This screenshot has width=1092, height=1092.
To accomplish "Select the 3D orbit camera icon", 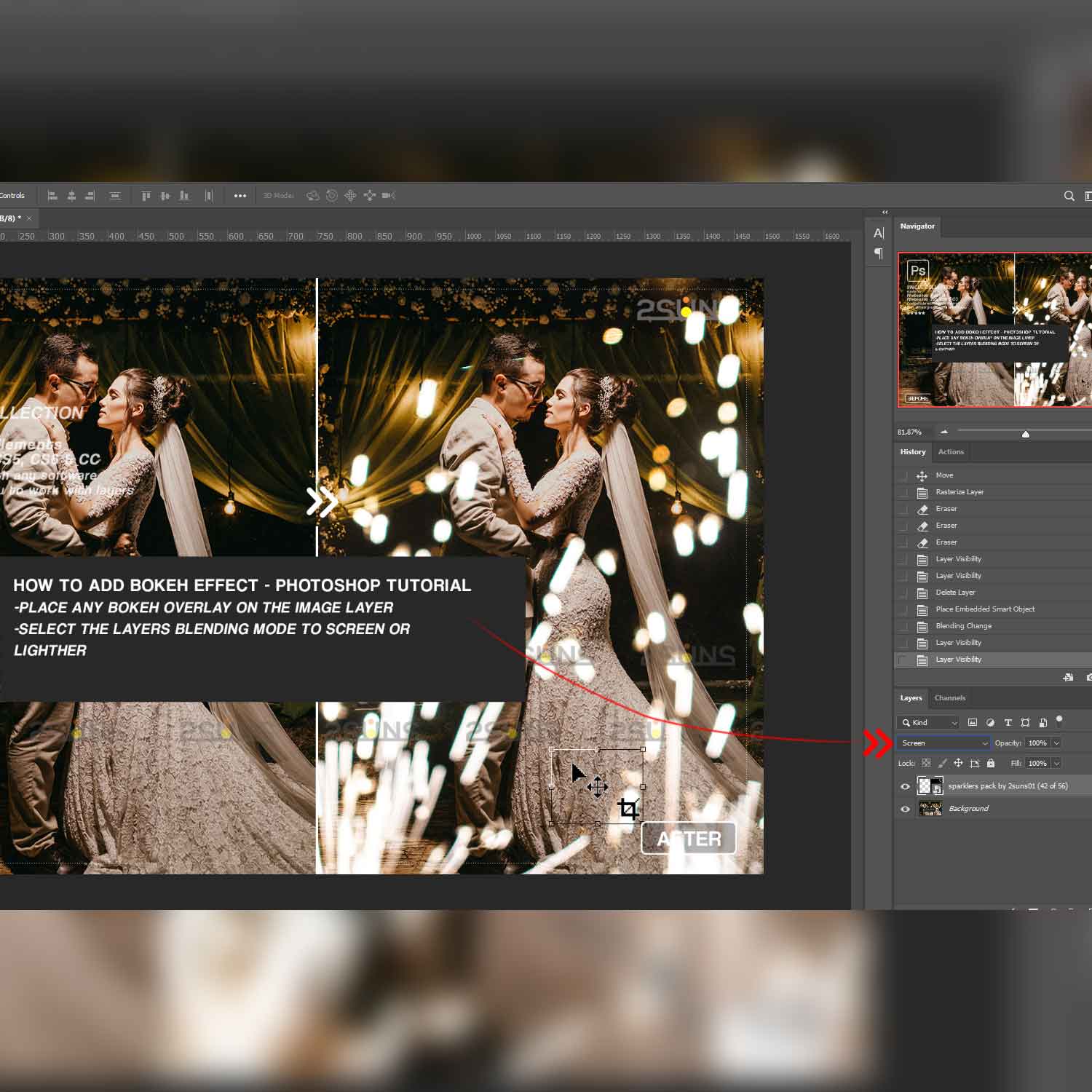I will point(313,196).
